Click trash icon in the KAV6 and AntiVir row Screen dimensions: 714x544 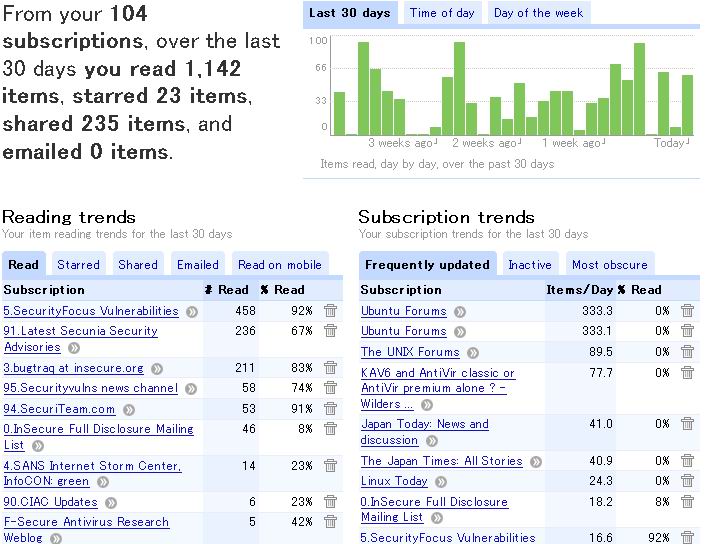[687, 372]
